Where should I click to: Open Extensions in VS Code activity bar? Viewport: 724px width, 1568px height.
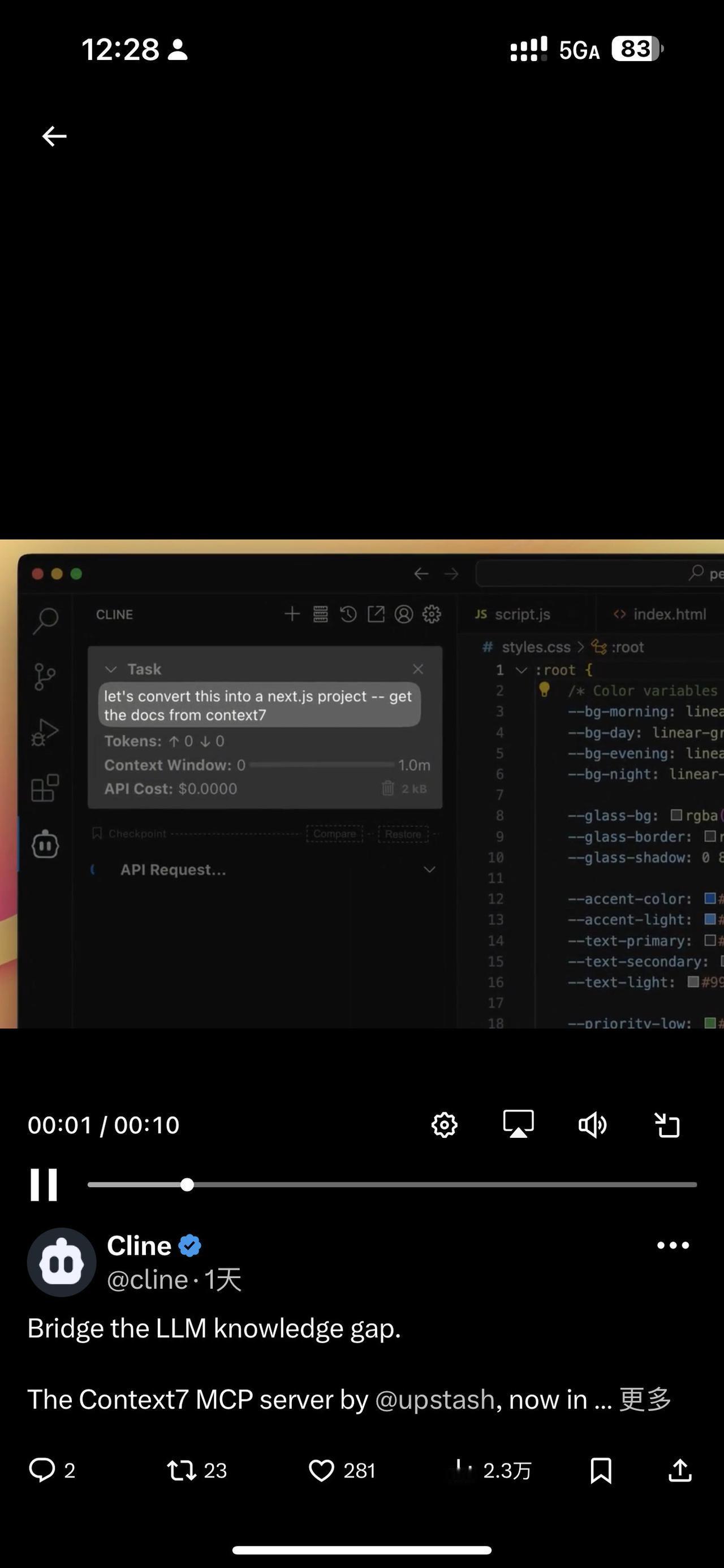pos(45,789)
